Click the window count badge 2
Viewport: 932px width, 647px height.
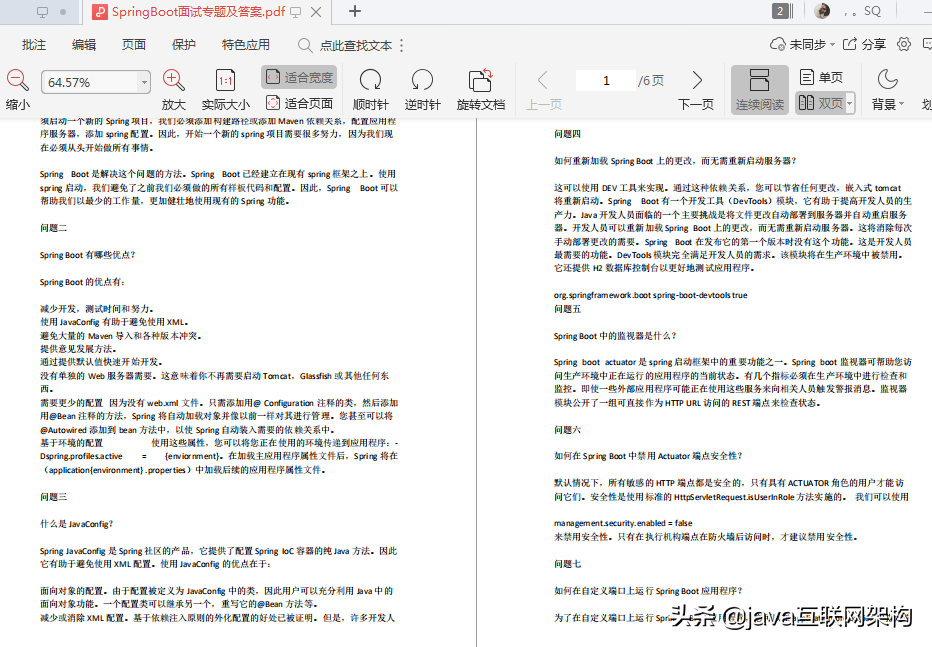coord(780,11)
